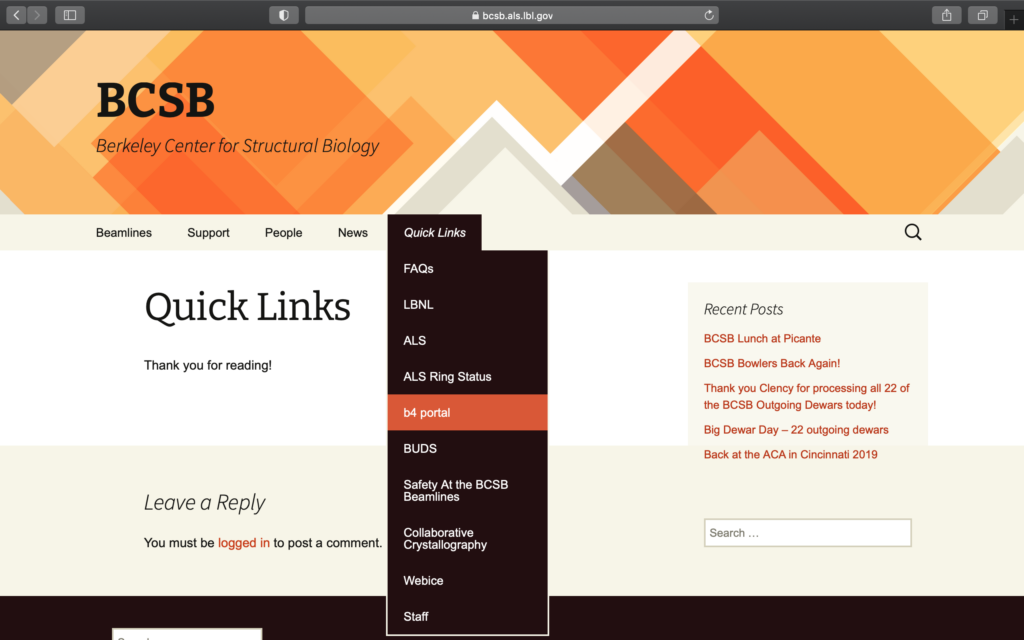1024x640 pixels.
Task: Open the Share menu icon
Action: [946, 14]
